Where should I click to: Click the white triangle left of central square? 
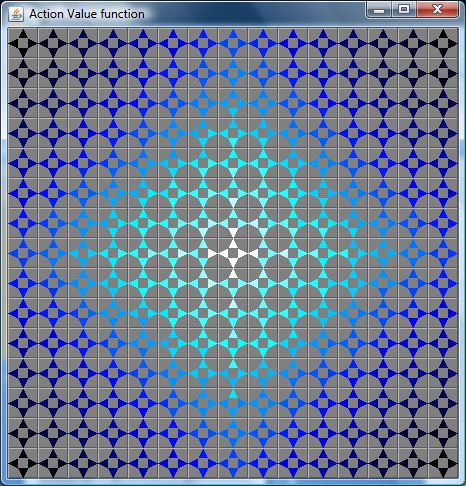224,253
